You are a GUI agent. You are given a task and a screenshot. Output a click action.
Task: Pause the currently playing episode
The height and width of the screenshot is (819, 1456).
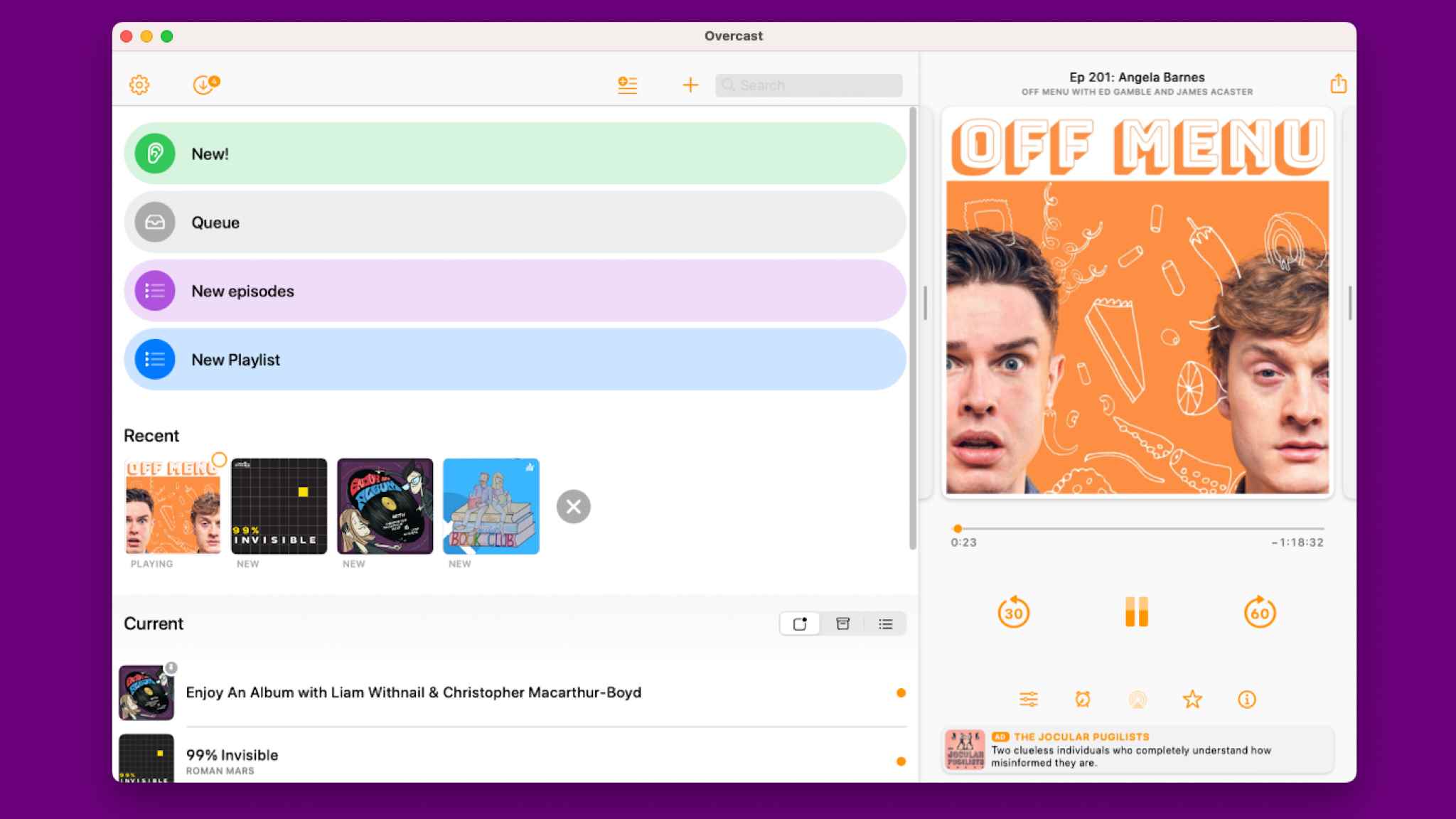[x=1137, y=612]
